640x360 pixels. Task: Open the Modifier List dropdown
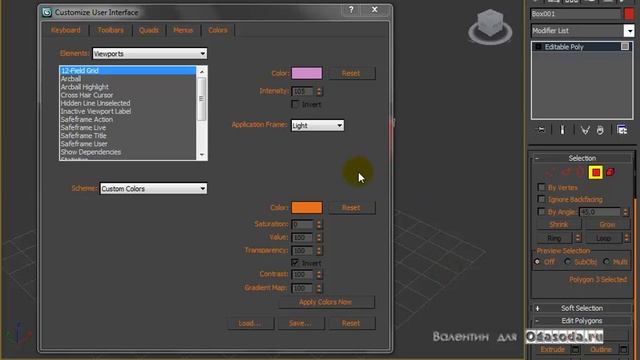(582, 31)
